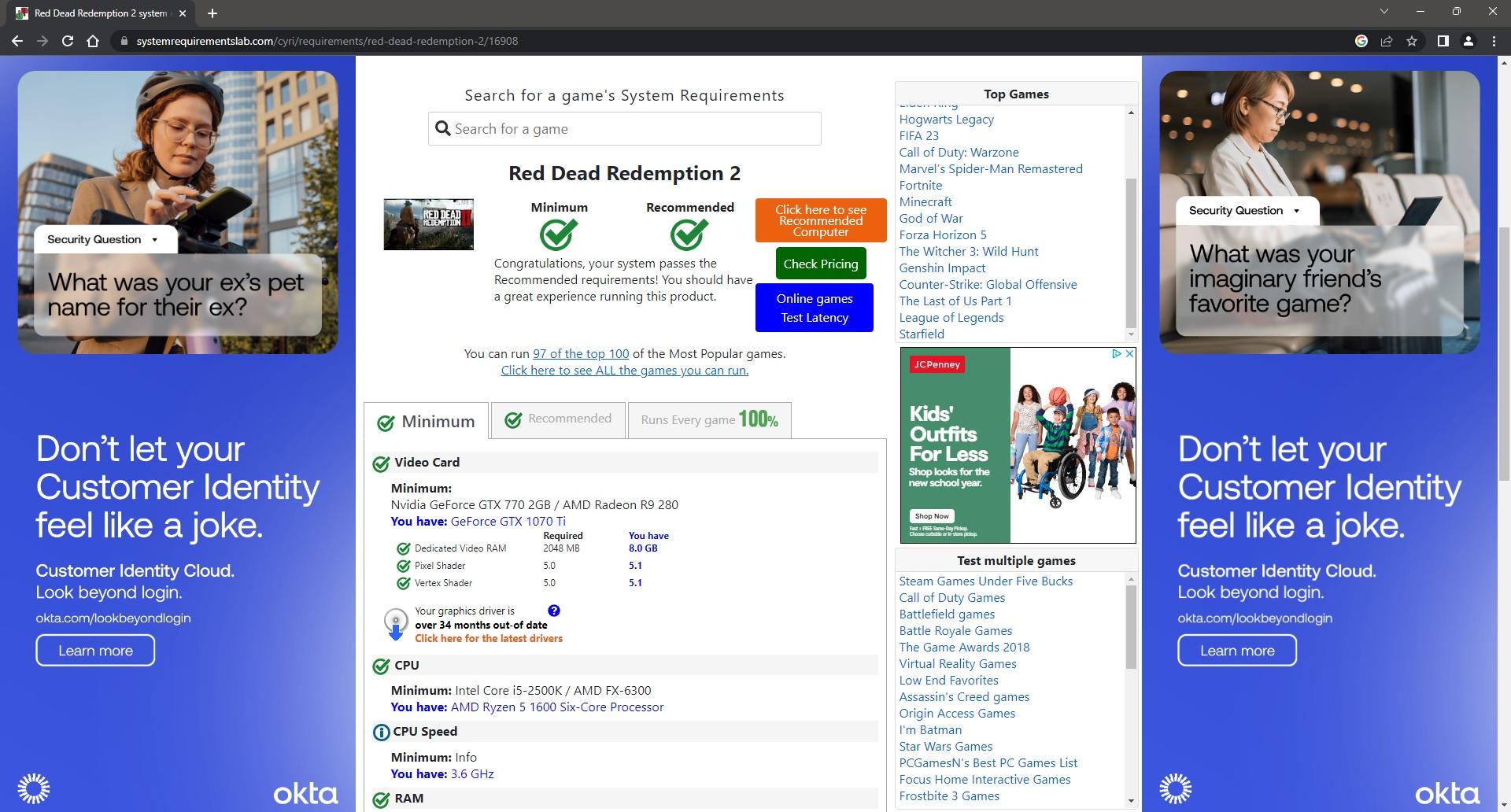Click in the Search for a game field
Image resolution: width=1511 pixels, height=812 pixels.
pos(625,128)
